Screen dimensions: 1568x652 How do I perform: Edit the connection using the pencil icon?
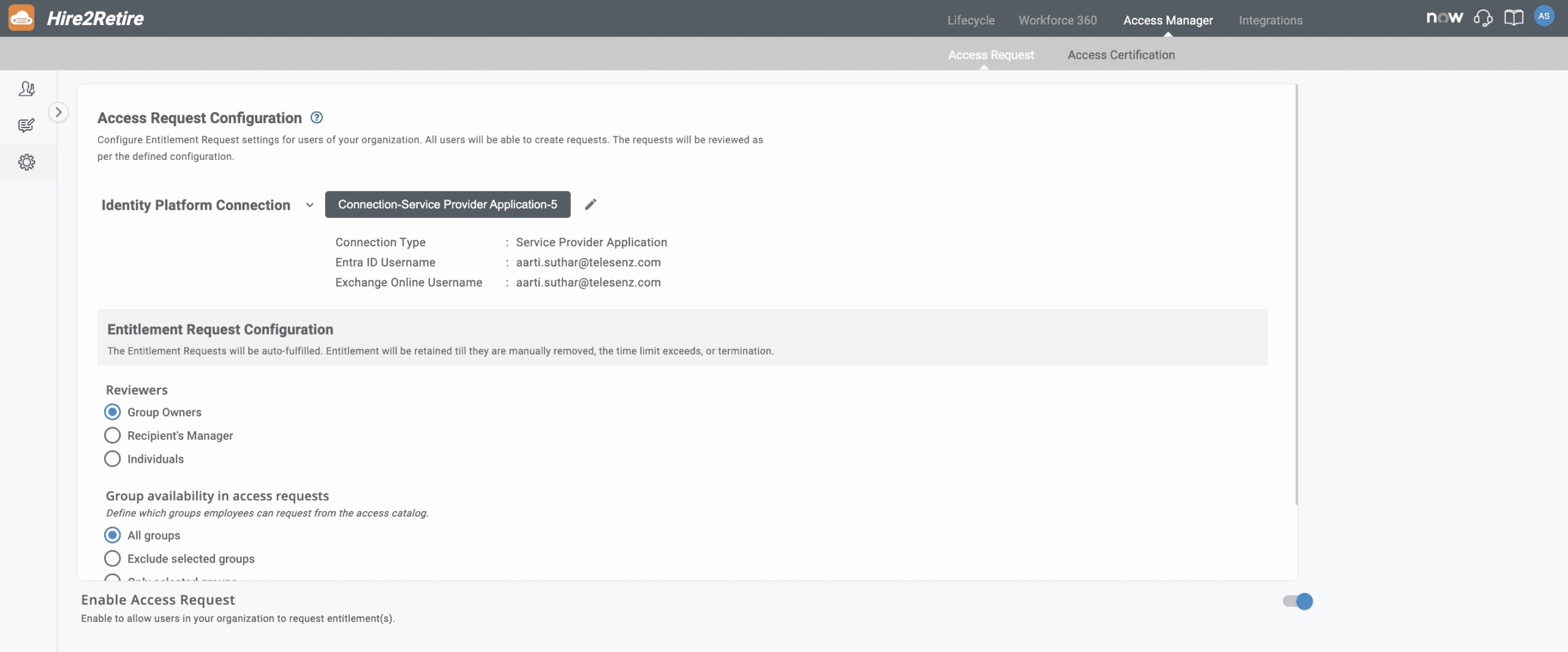tap(590, 204)
